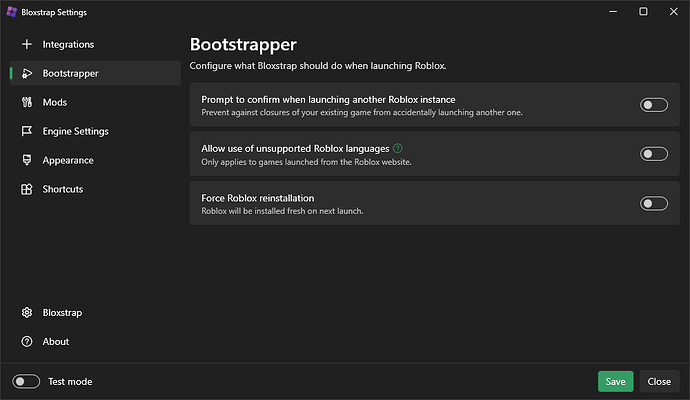Enable the unsupported Roblox languages switch
Image resolution: width=690 pixels, height=400 pixels.
[x=653, y=154]
